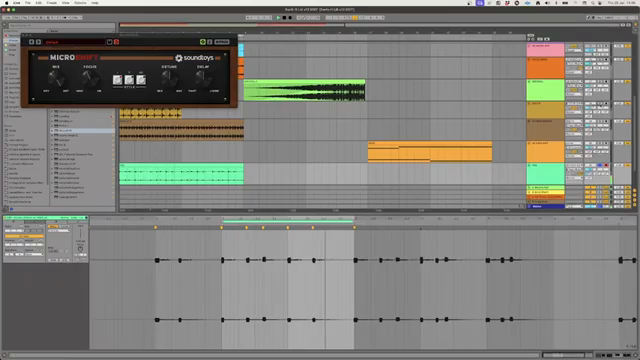Select the teal track header
This screenshot has width=640, height=360.
point(545,174)
